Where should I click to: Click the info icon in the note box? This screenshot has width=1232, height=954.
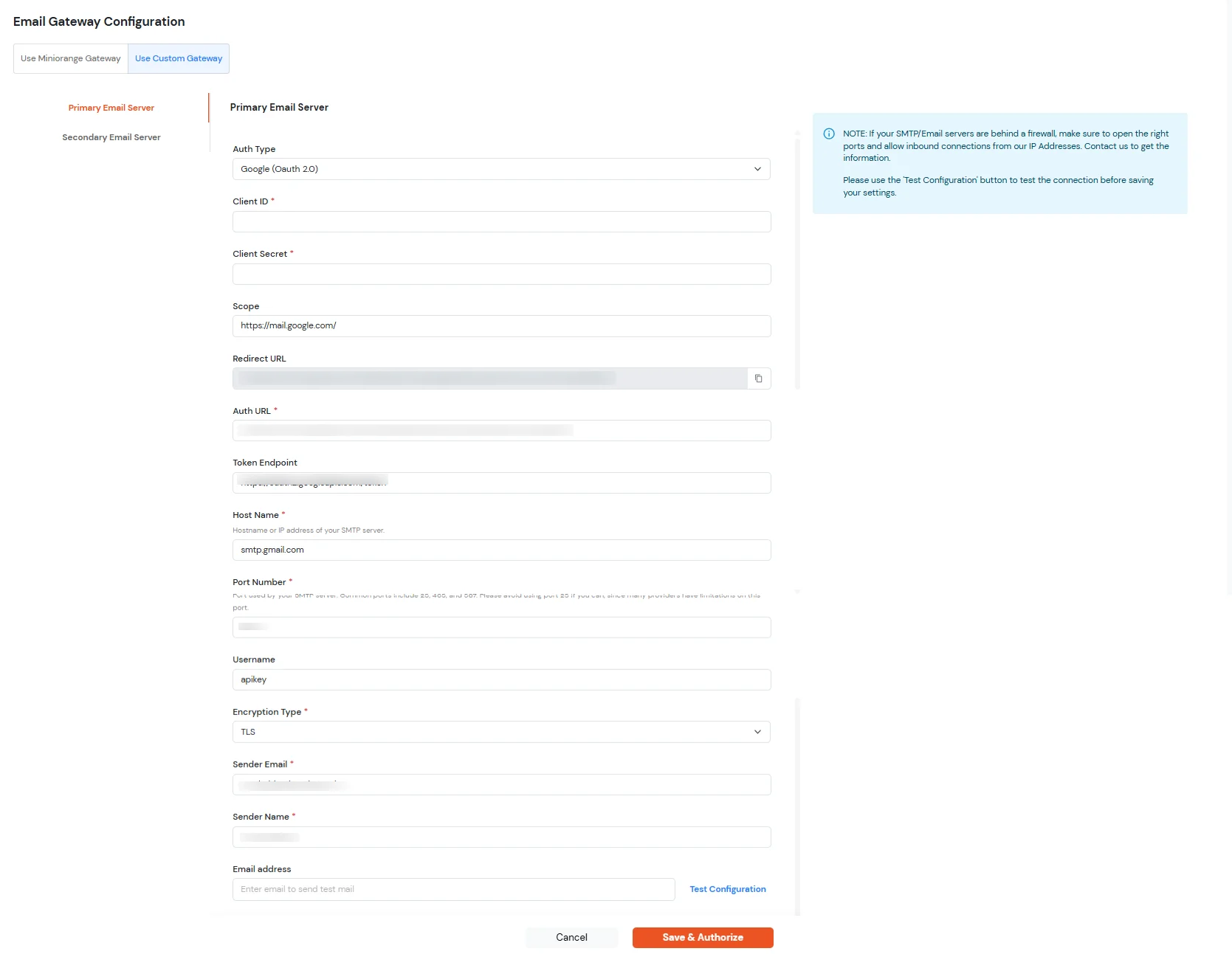click(x=829, y=134)
